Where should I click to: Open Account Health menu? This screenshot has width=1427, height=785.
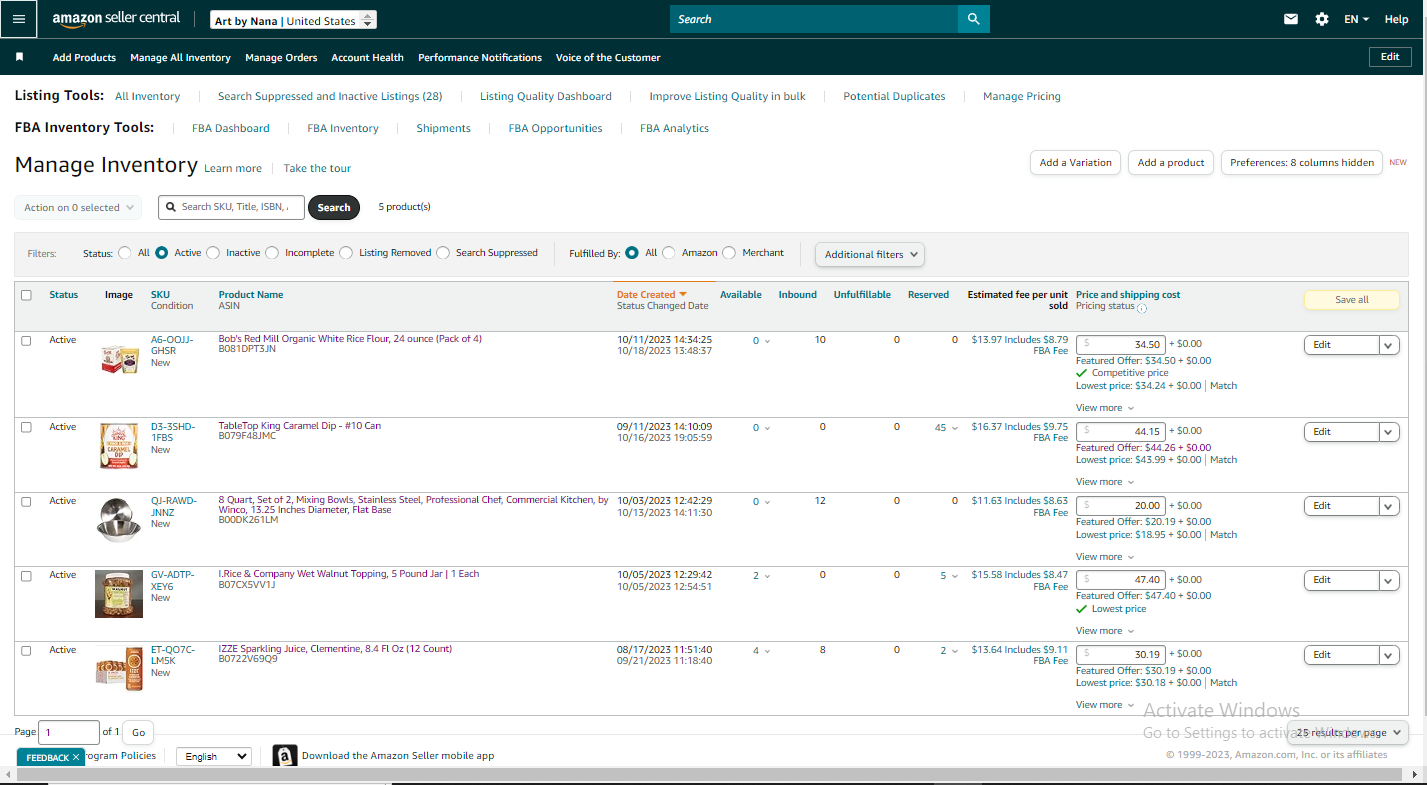(x=367, y=57)
